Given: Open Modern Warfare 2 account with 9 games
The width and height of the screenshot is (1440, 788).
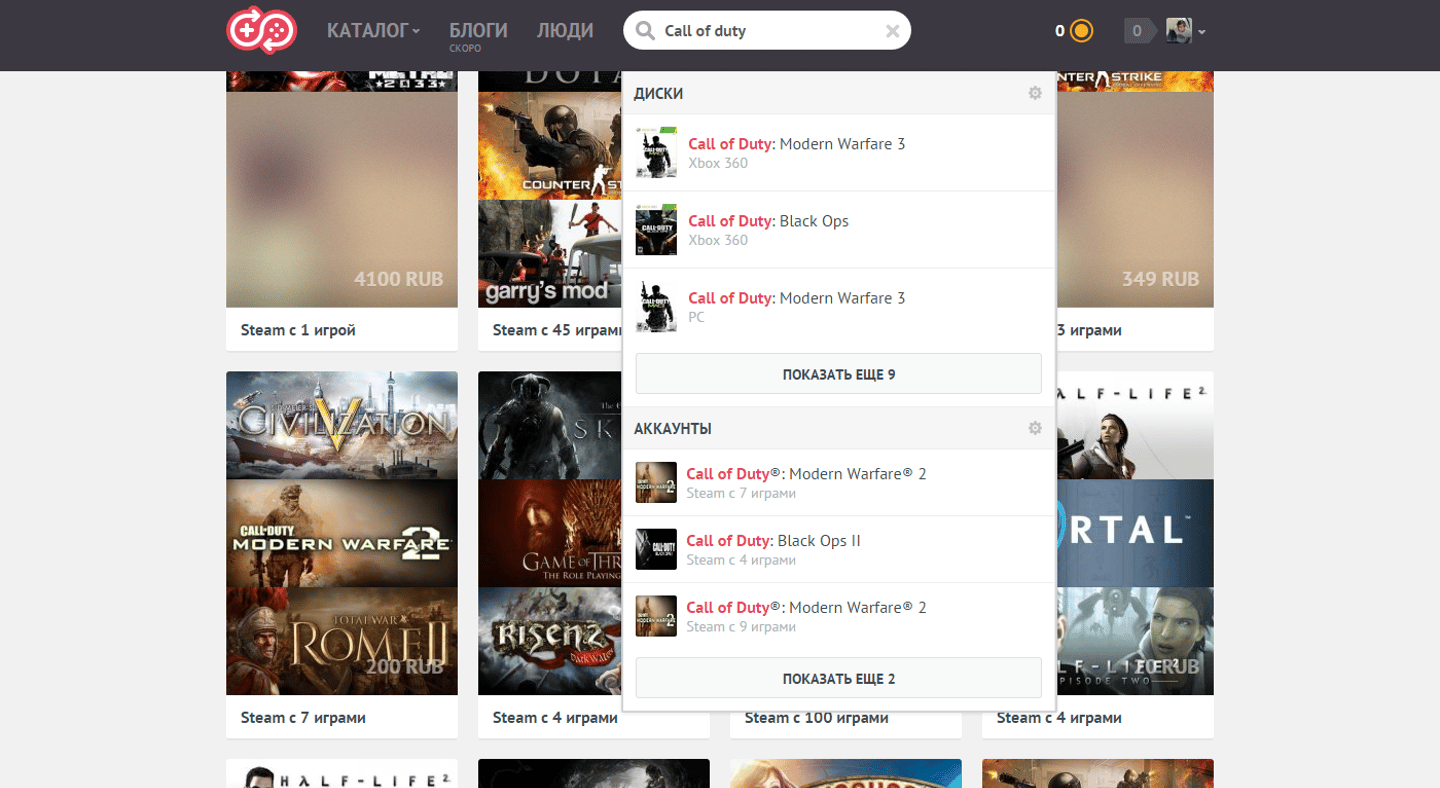Looking at the screenshot, I should (x=839, y=616).
